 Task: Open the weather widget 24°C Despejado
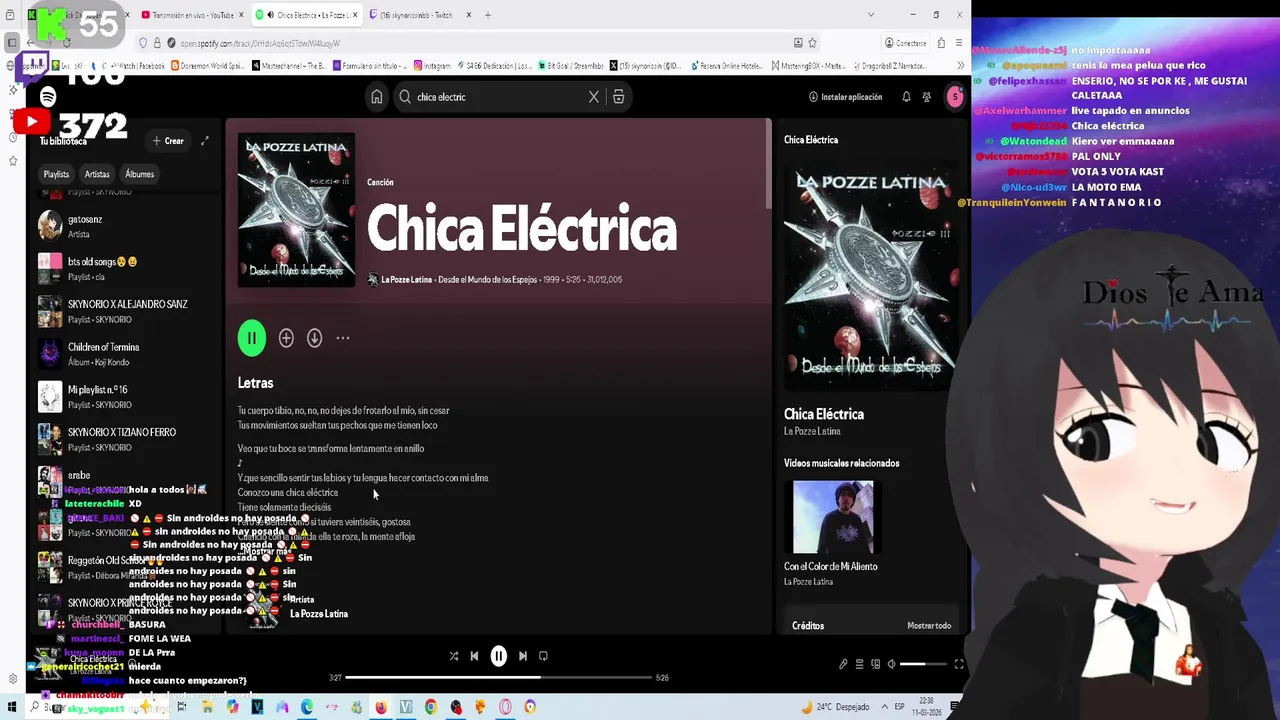click(x=836, y=707)
